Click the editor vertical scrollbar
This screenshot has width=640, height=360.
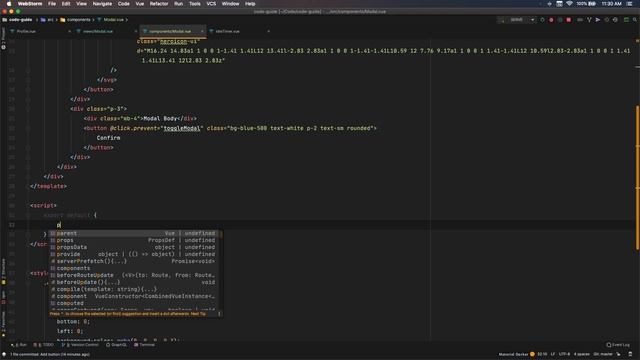pos(637,178)
